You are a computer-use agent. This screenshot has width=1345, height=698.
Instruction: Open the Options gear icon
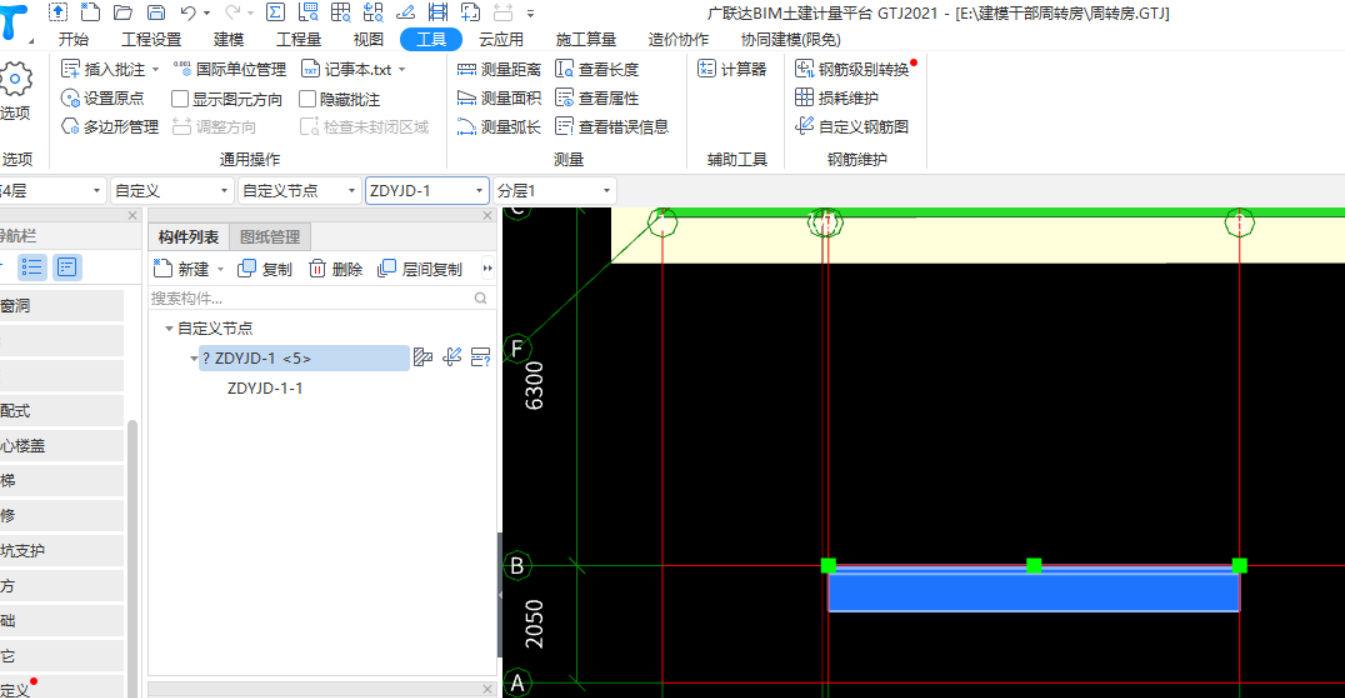pyautogui.click(x=15, y=80)
